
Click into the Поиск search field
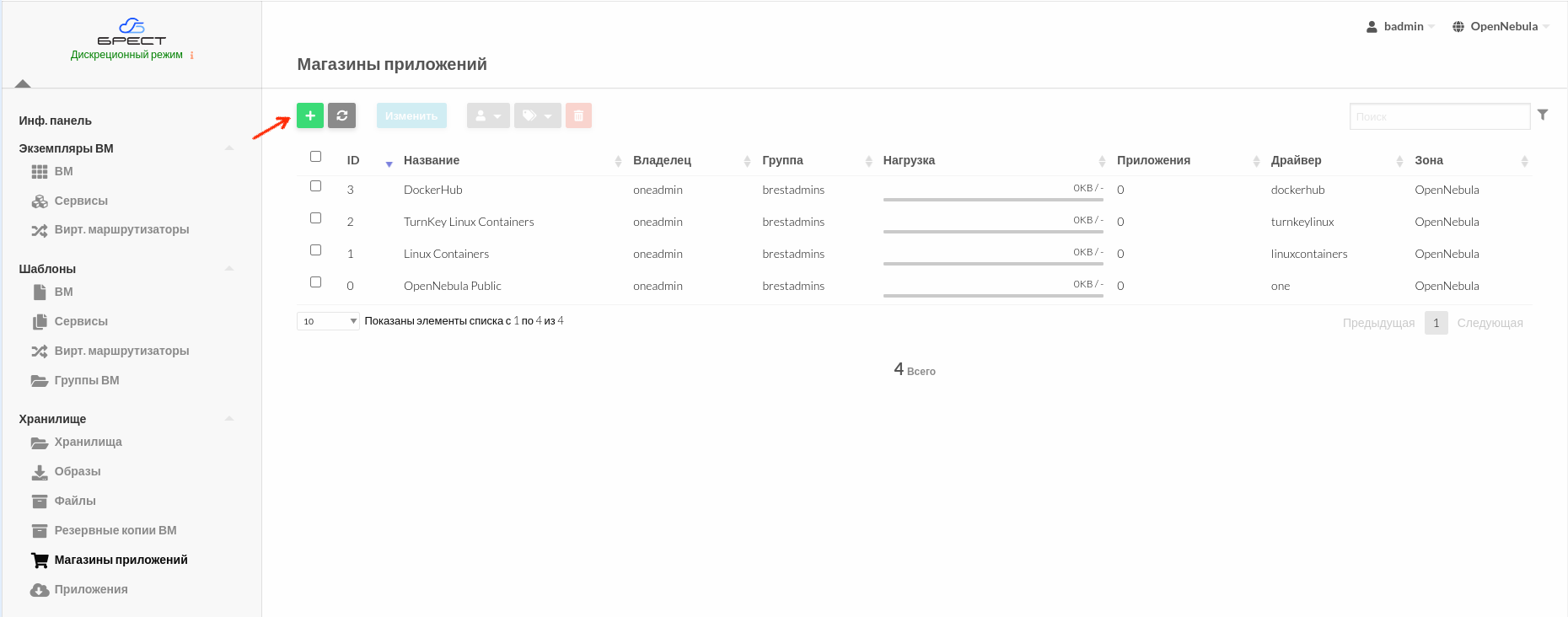coord(1439,116)
